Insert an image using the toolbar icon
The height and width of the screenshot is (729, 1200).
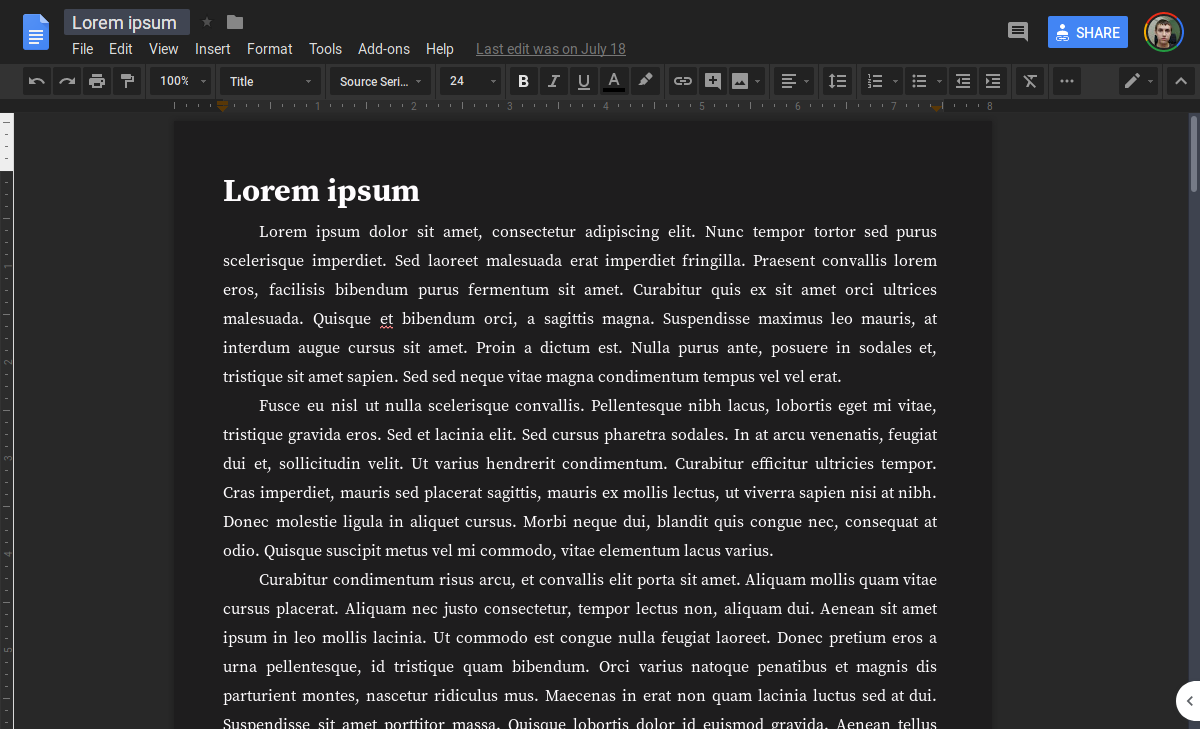tap(742, 81)
